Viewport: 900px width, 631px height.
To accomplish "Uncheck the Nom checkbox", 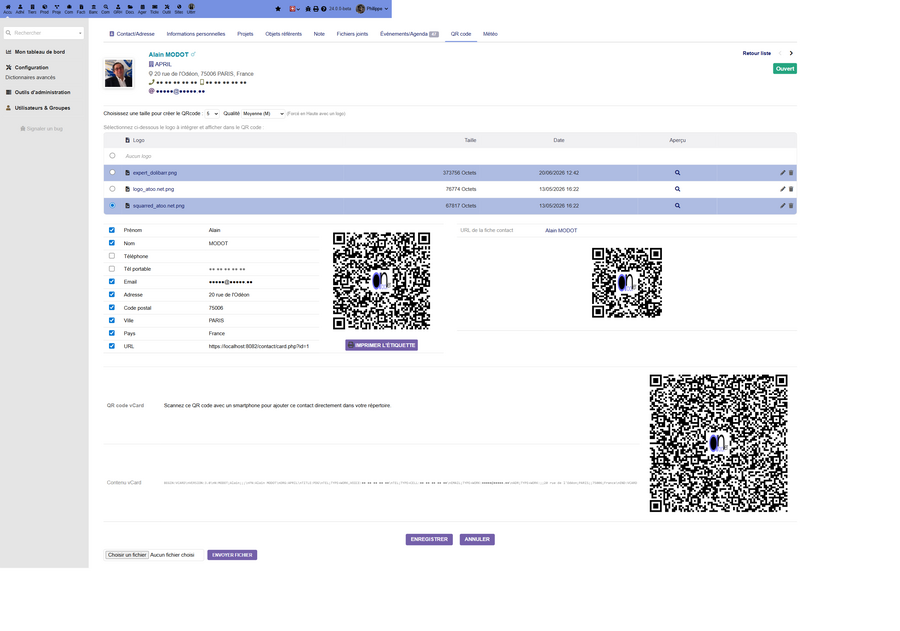I will tap(112, 243).
